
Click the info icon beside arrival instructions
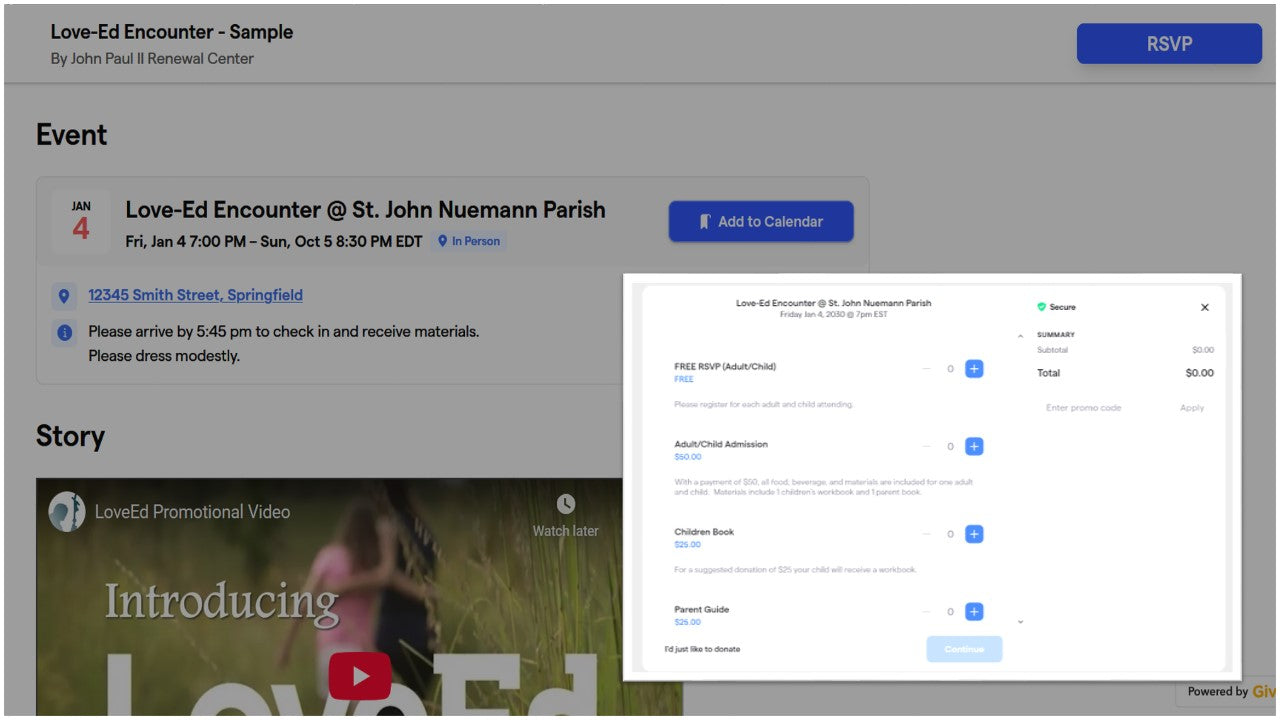[x=64, y=332]
